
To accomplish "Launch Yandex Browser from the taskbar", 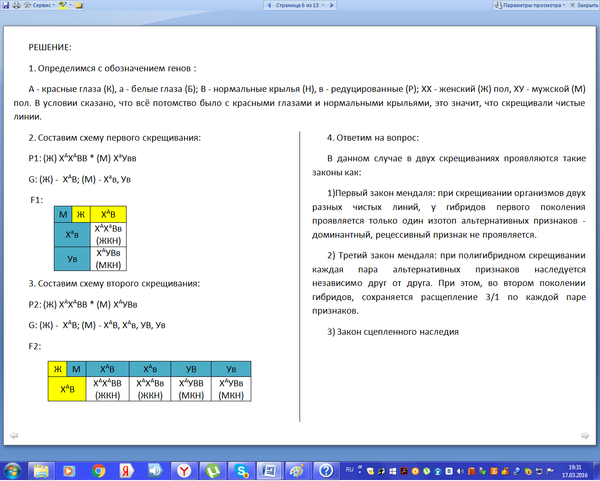I will [184, 469].
